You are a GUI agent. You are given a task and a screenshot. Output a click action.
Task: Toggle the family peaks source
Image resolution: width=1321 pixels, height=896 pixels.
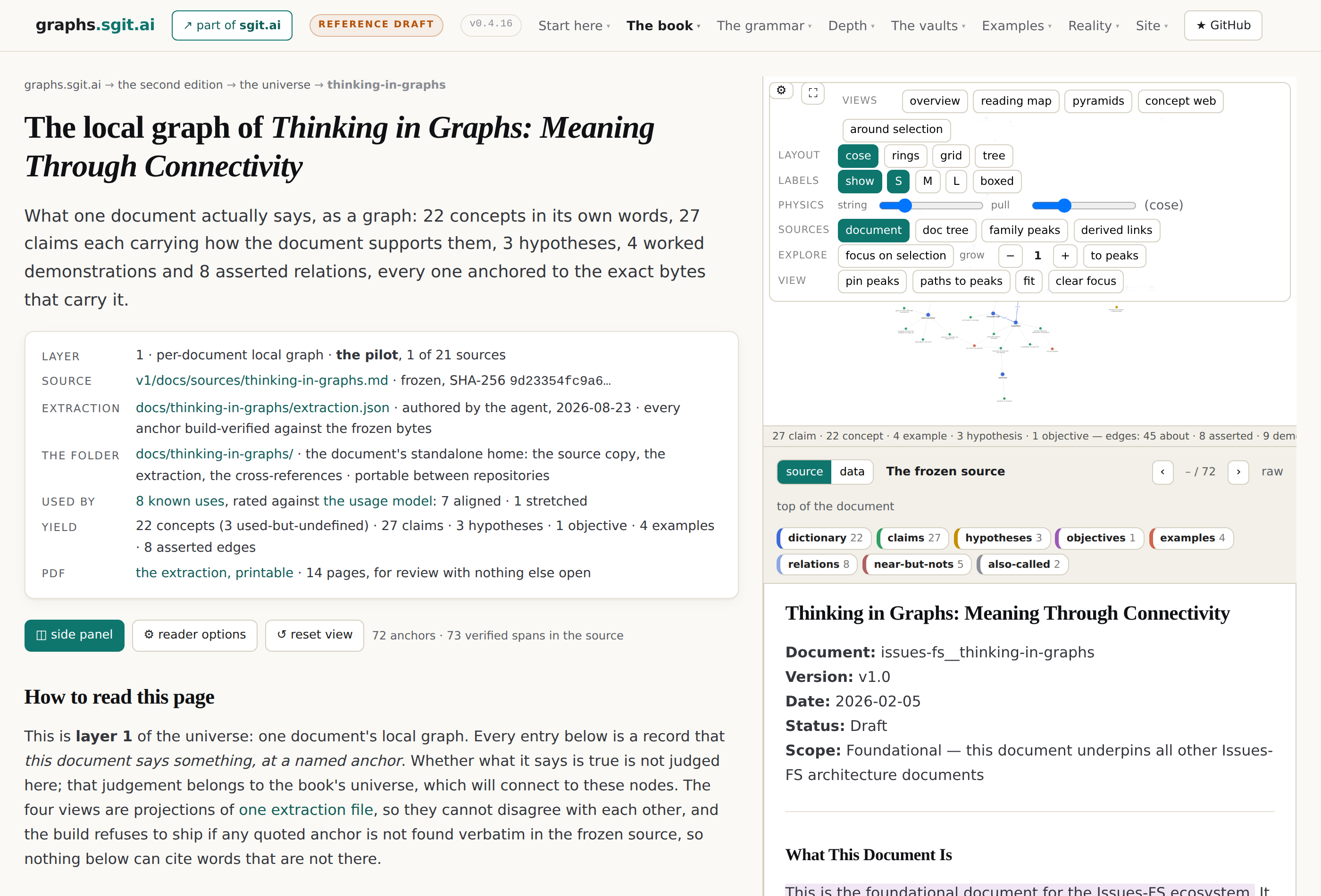click(x=1024, y=230)
